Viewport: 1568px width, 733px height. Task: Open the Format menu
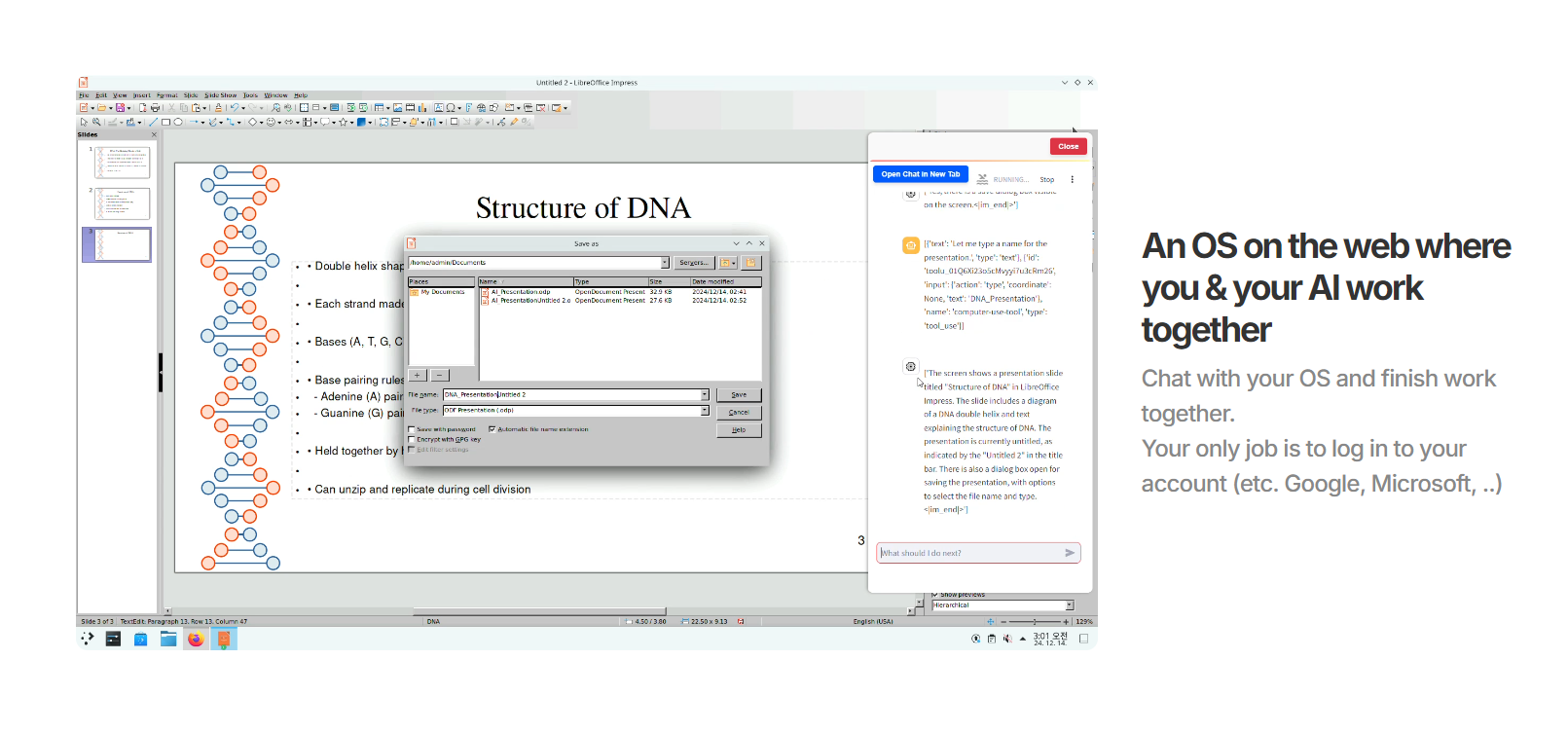166,95
